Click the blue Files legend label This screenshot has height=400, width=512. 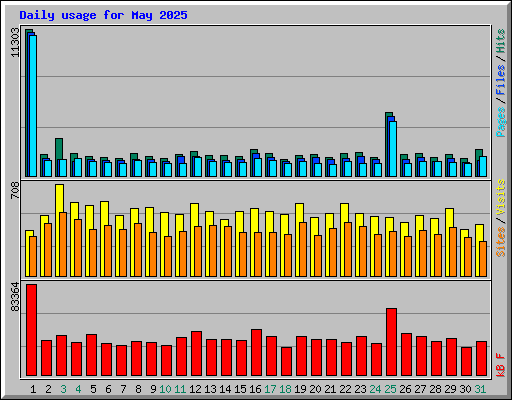coord(500,80)
